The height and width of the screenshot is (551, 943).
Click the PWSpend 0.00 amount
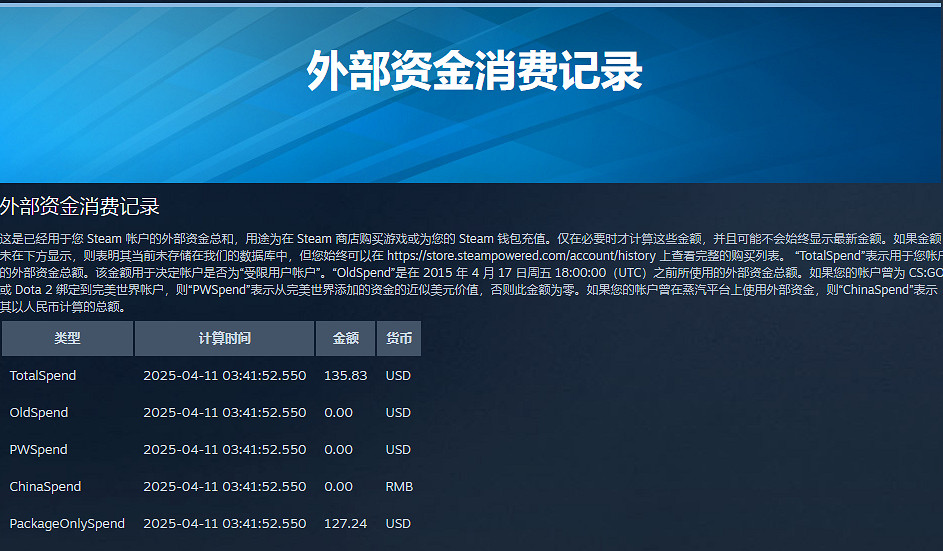[x=339, y=449]
